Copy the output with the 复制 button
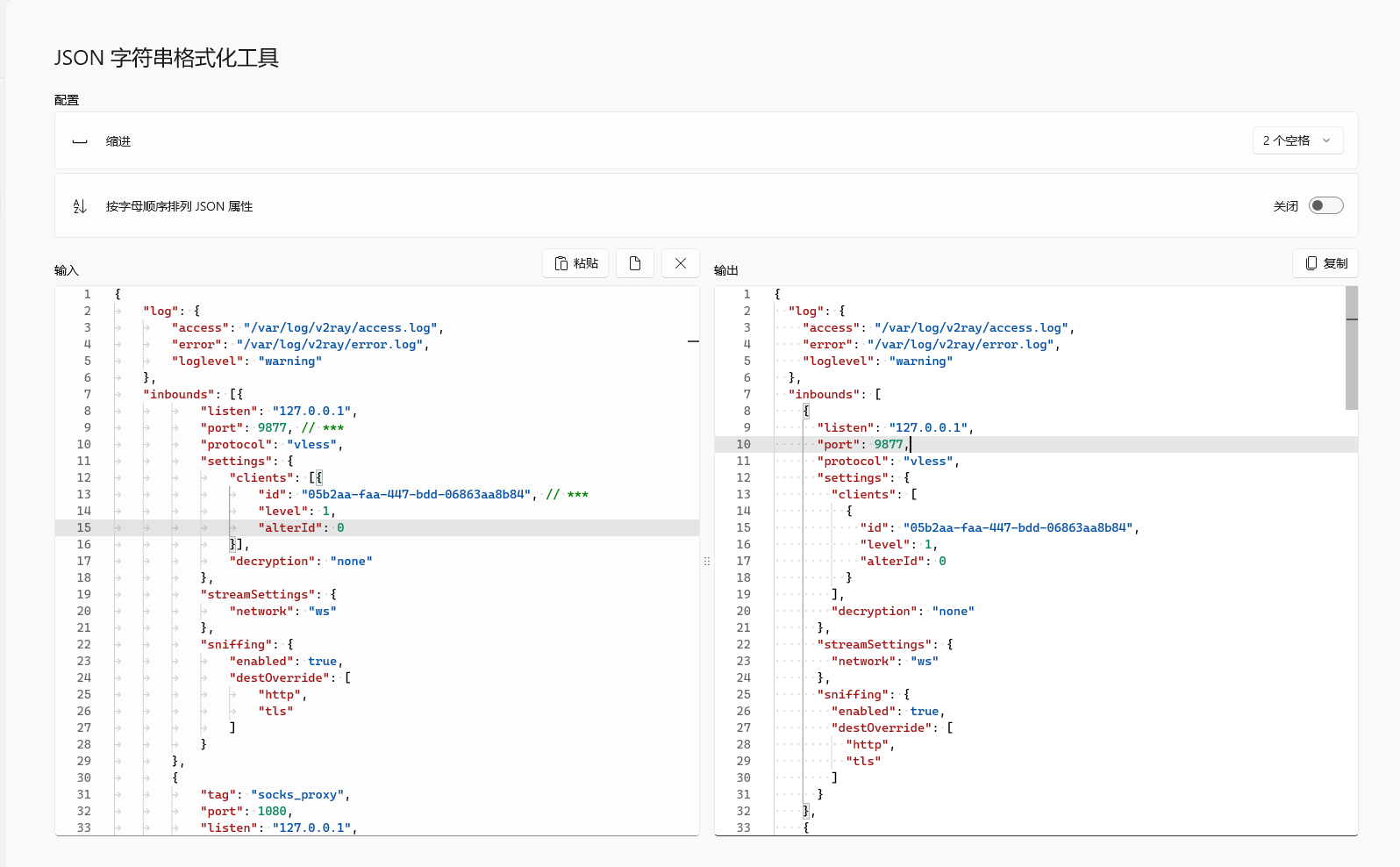Viewport: 1400px width, 867px height. (x=1325, y=263)
